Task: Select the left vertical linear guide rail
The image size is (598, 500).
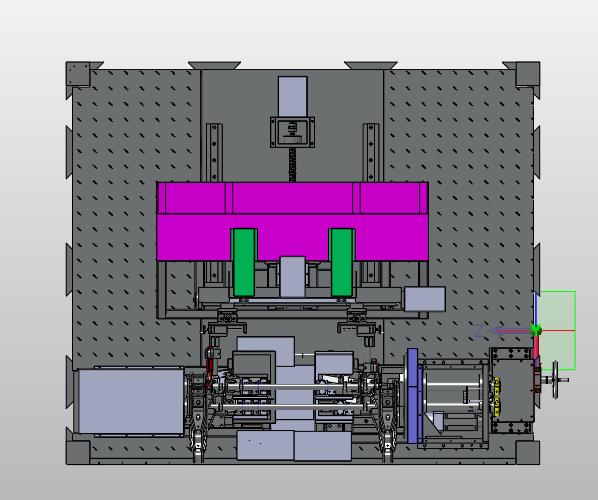Action: click(x=214, y=153)
